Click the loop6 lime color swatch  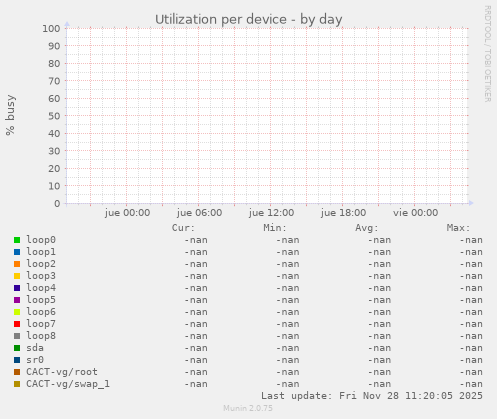pyautogui.click(x=17, y=312)
